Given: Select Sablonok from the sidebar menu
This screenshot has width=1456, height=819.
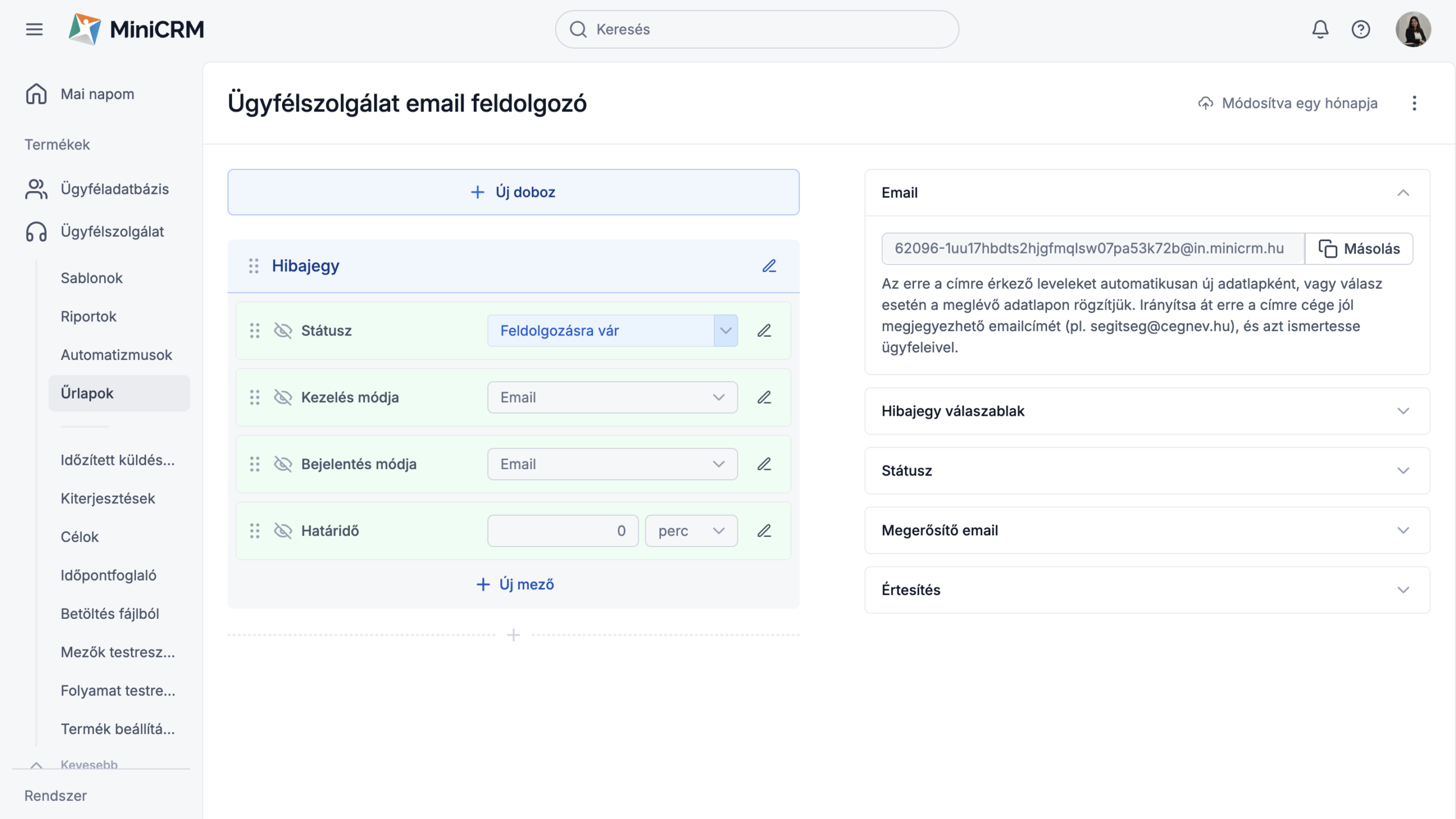Looking at the screenshot, I should (x=92, y=278).
